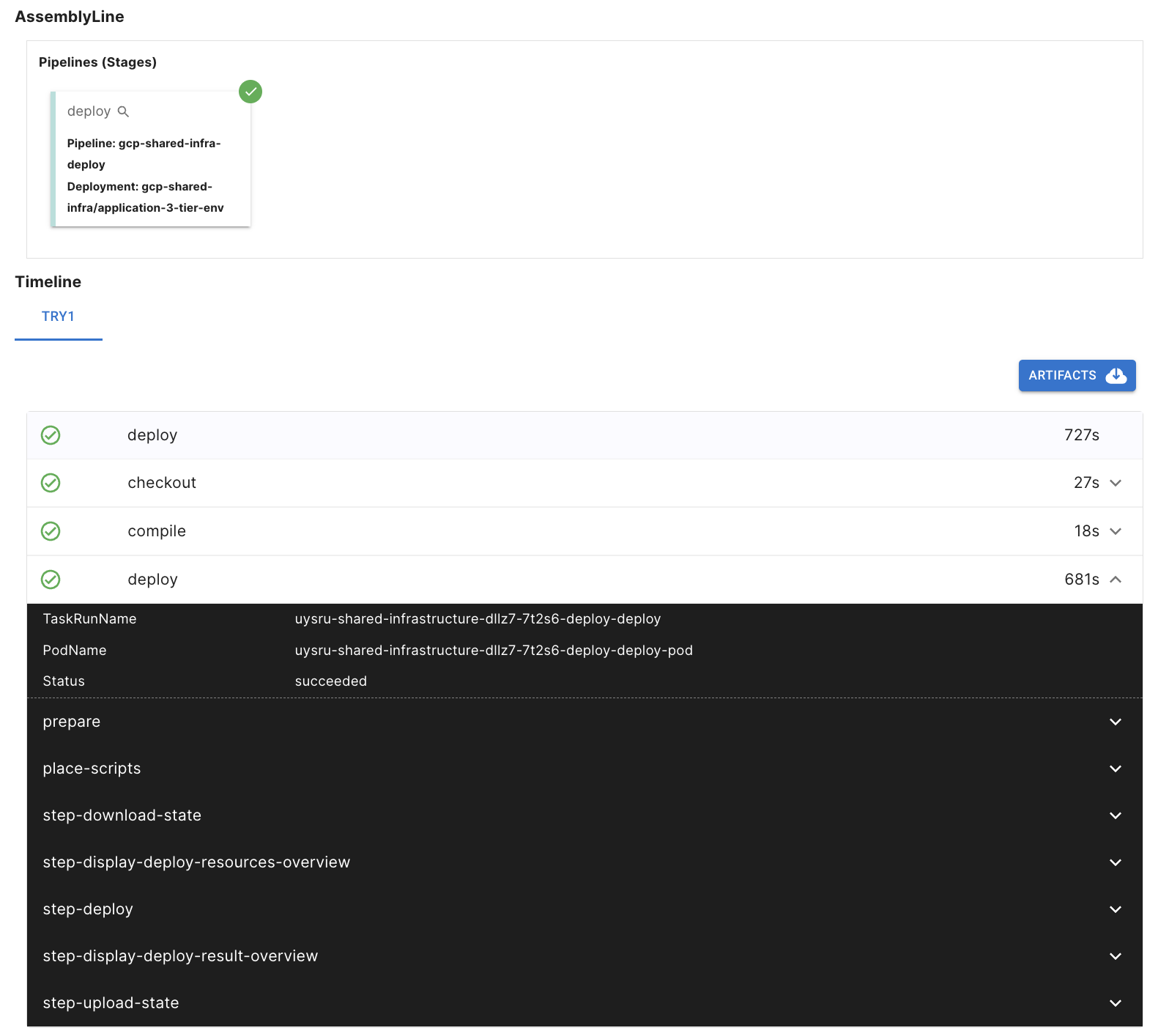This screenshot has width=1169, height=1036.
Task: Expand the checkout task details
Action: [1115, 483]
